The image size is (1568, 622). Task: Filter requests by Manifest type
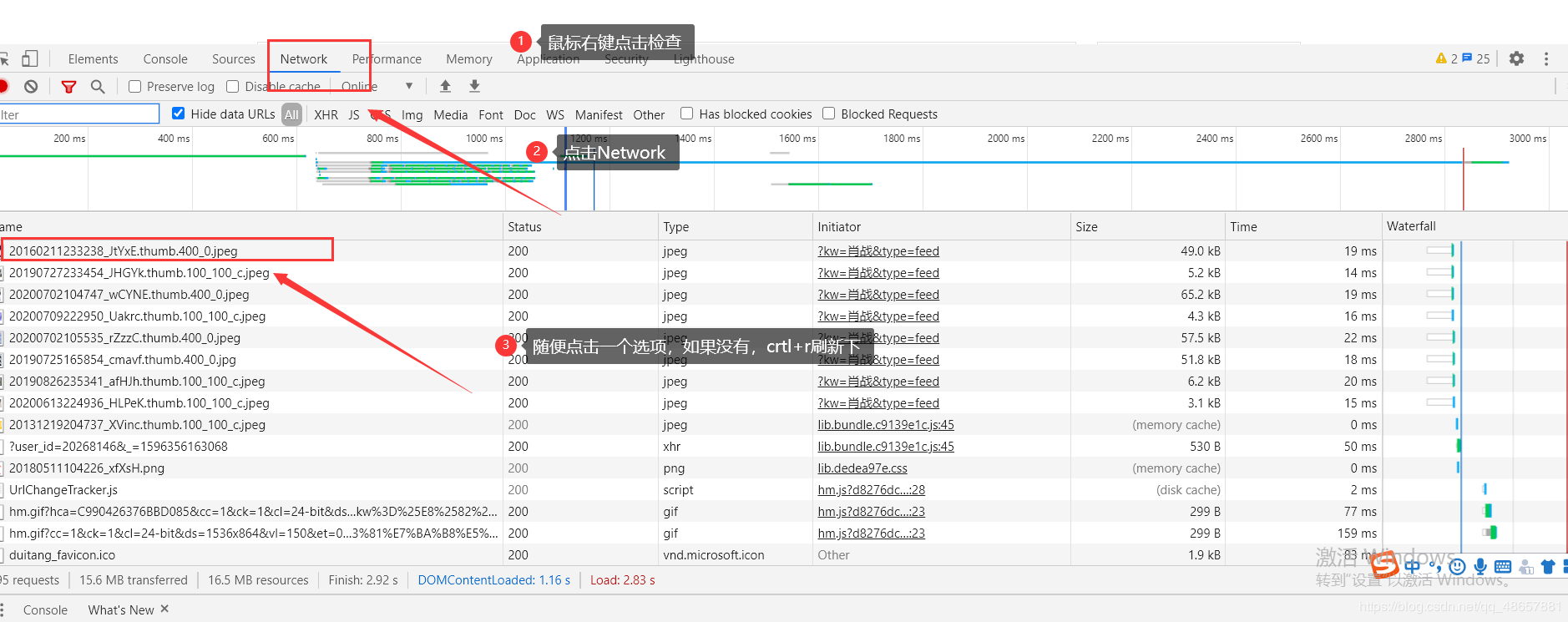(x=599, y=115)
